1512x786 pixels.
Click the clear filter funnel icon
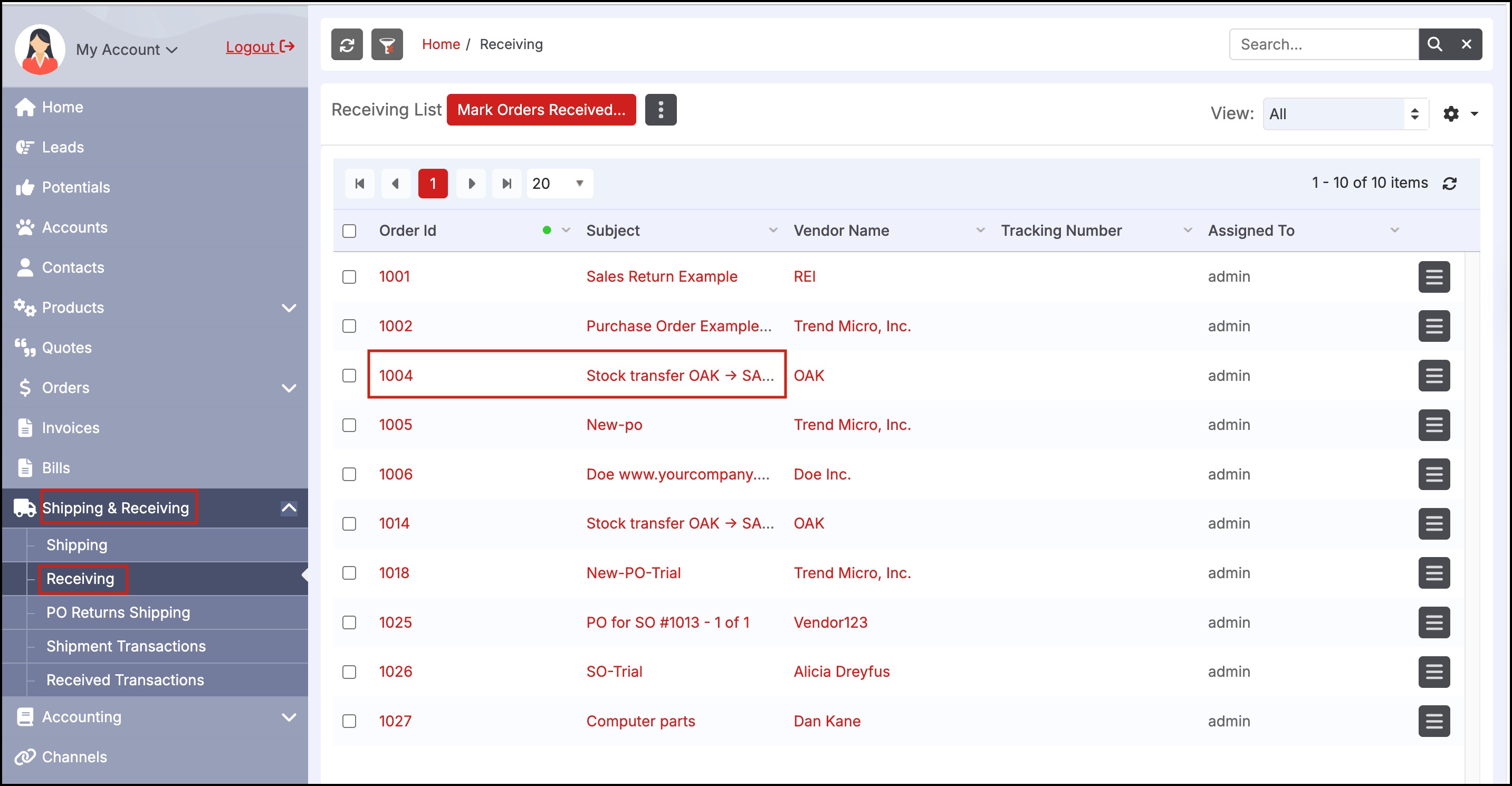[387, 45]
